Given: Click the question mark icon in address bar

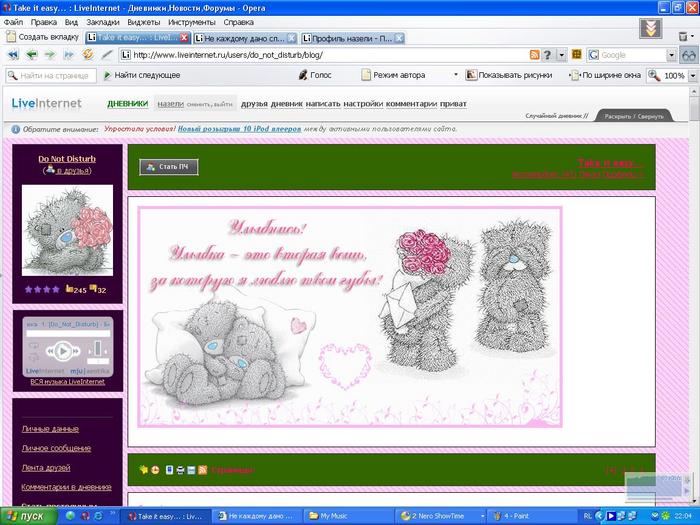Looking at the screenshot, I should [547, 55].
